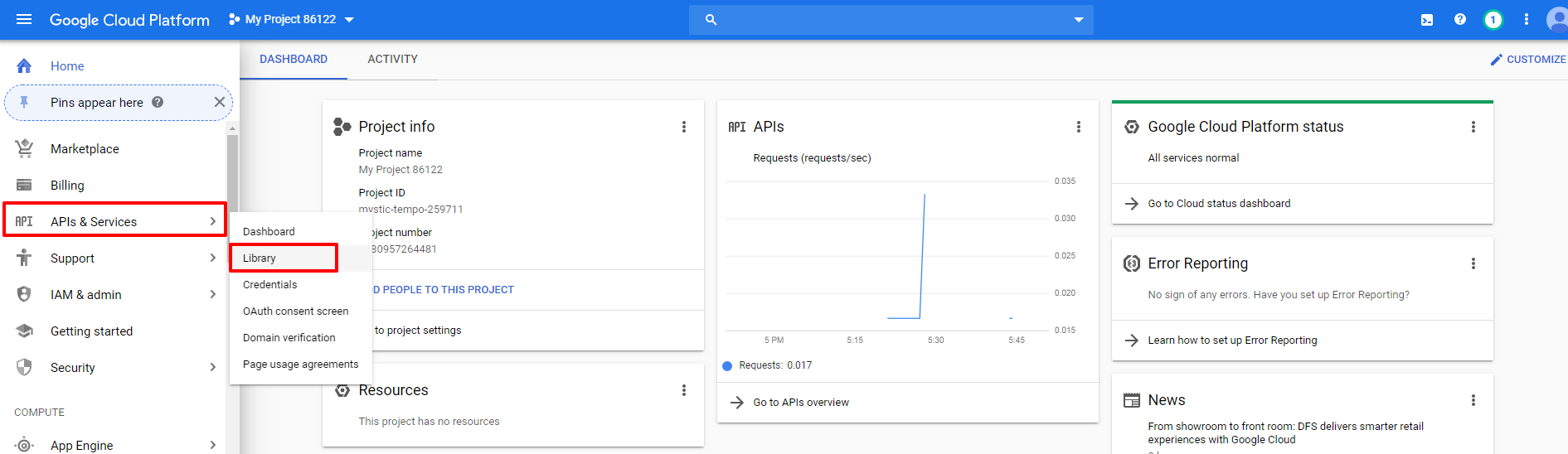Open notifications badge showing 1
Screen dimensions: 1568x454
(1493, 20)
